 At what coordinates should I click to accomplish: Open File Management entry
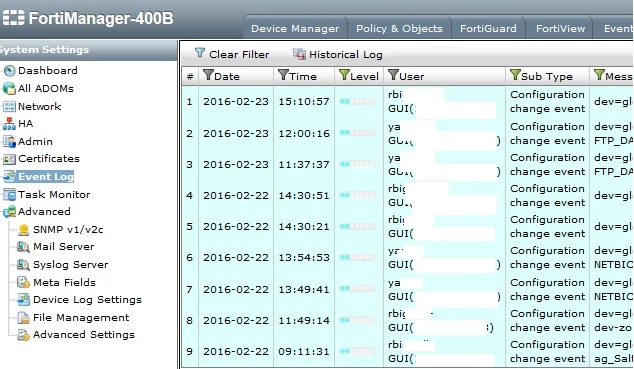[x=81, y=318]
